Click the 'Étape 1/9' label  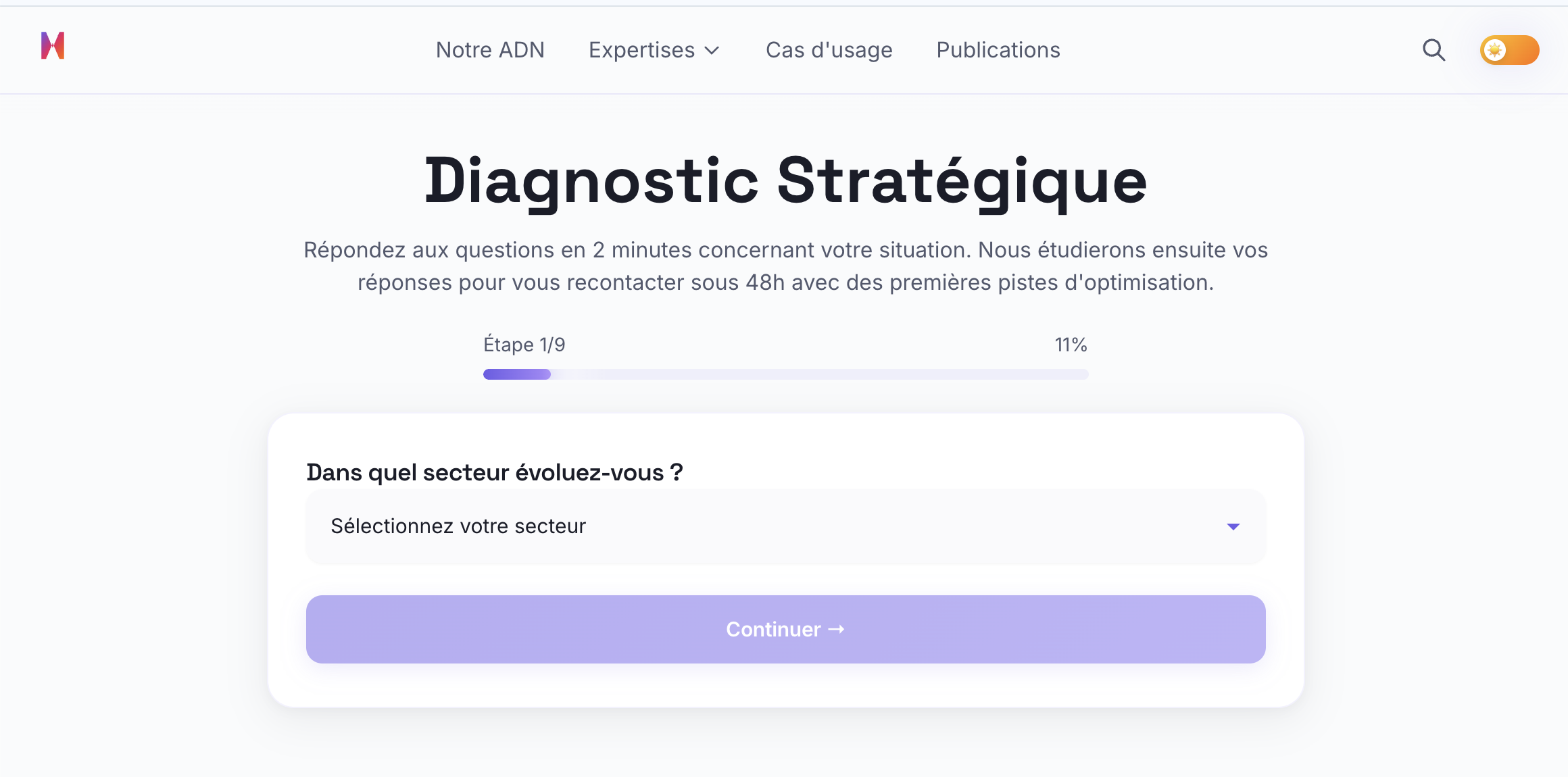(x=524, y=345)
